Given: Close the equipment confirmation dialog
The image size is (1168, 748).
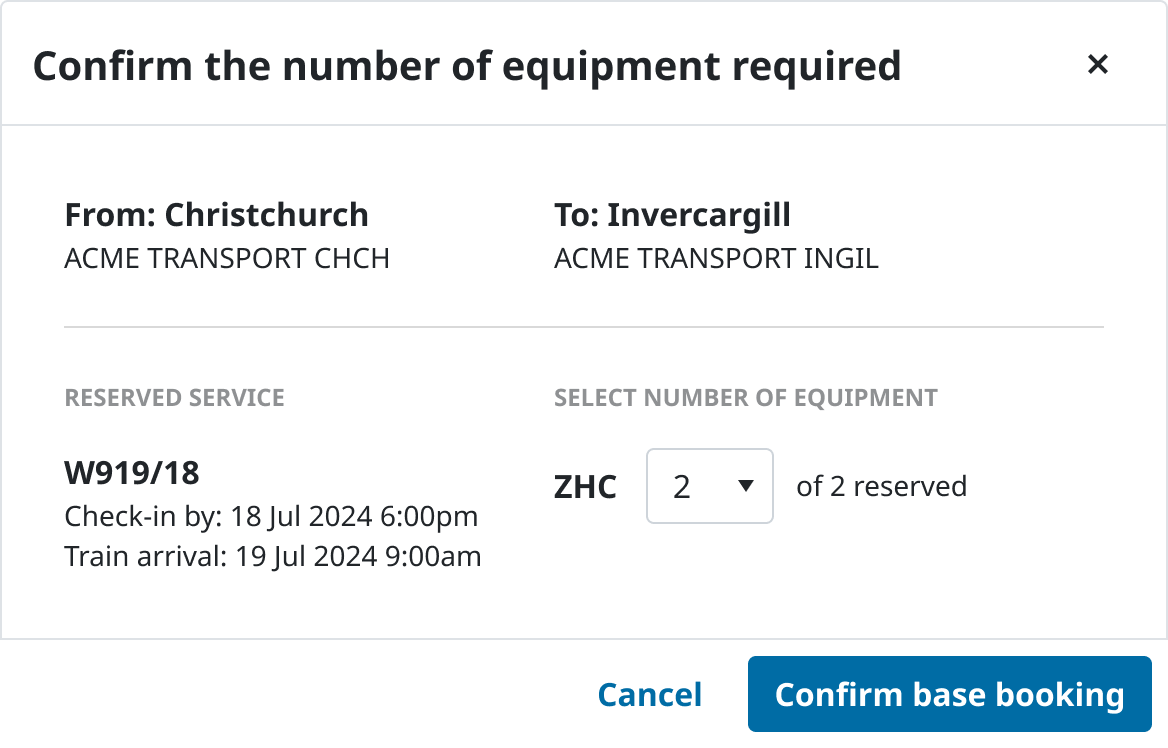Looking at the screenshot, I should [1098, 65].
